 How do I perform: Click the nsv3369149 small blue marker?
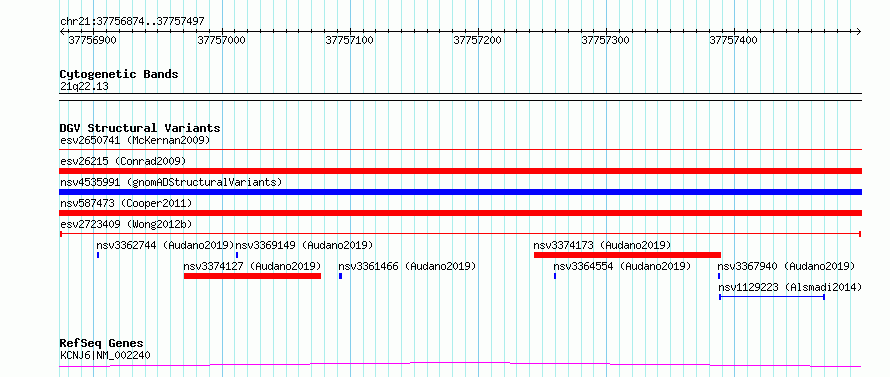pos(237,255)
